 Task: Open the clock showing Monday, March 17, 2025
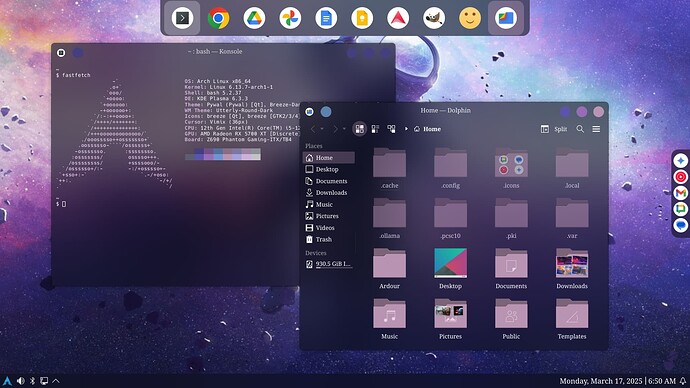[617, 381]
